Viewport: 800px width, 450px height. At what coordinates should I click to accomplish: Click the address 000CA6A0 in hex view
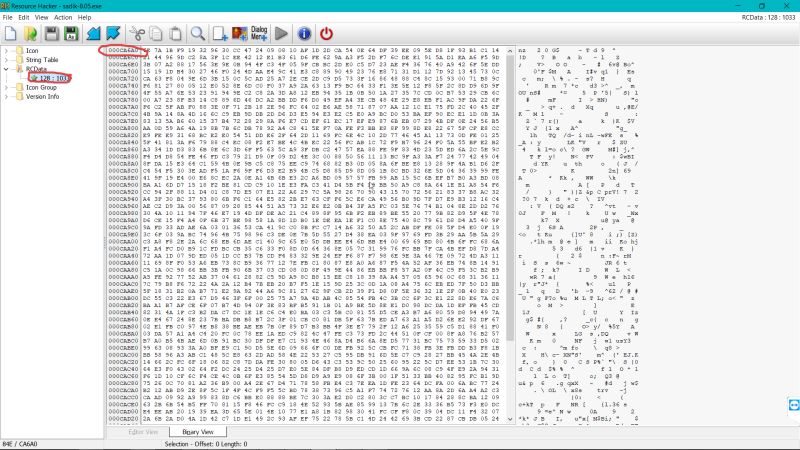(x=123, y=51)
